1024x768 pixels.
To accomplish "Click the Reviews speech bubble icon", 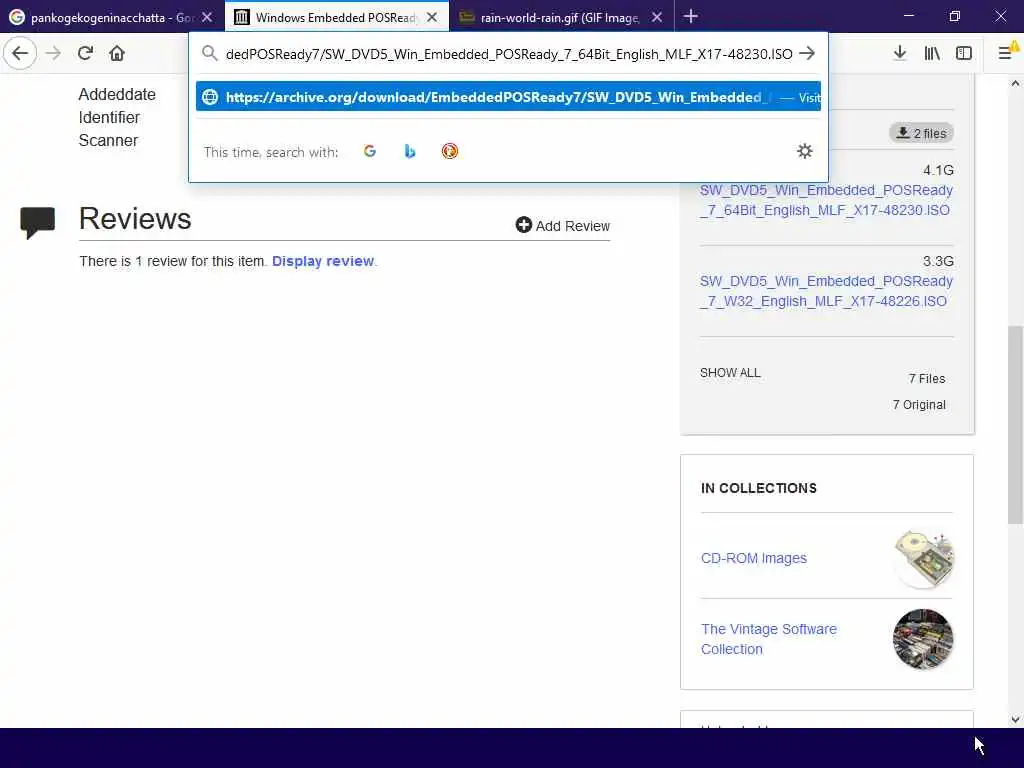I will [37, 223].
